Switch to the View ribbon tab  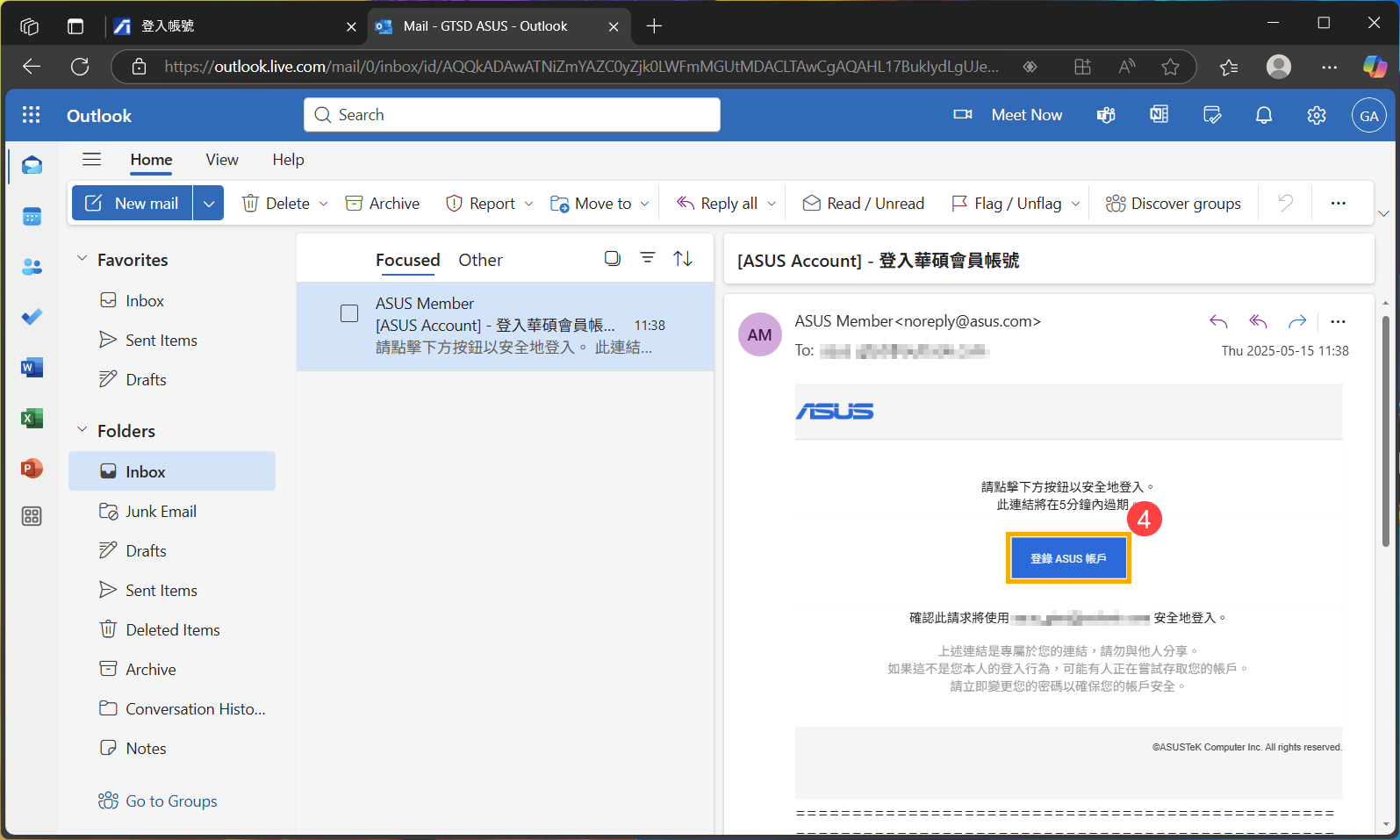pyautogui.click(x=222, y=160)
